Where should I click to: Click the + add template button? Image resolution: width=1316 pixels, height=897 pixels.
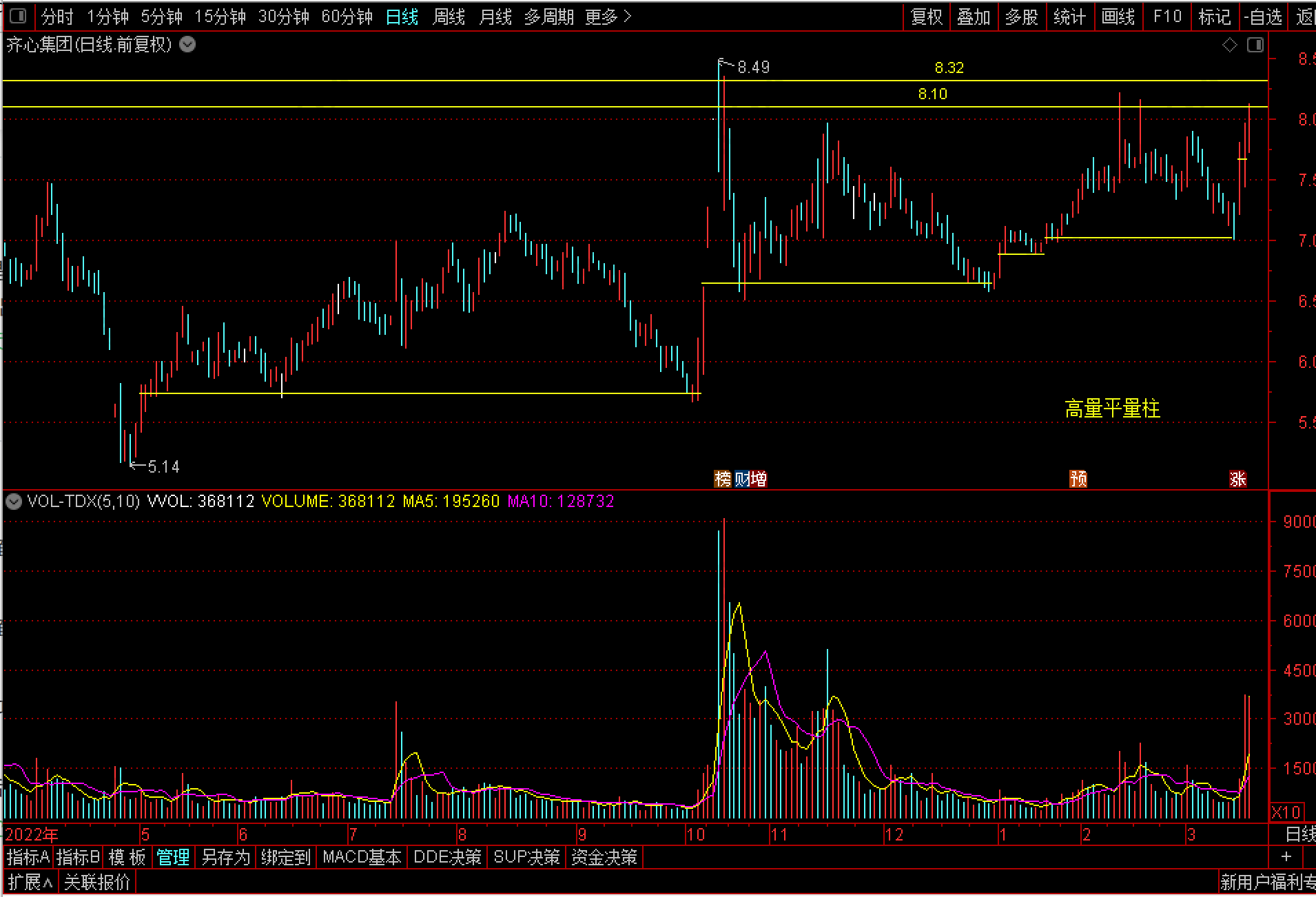(x=1286, y=856)
